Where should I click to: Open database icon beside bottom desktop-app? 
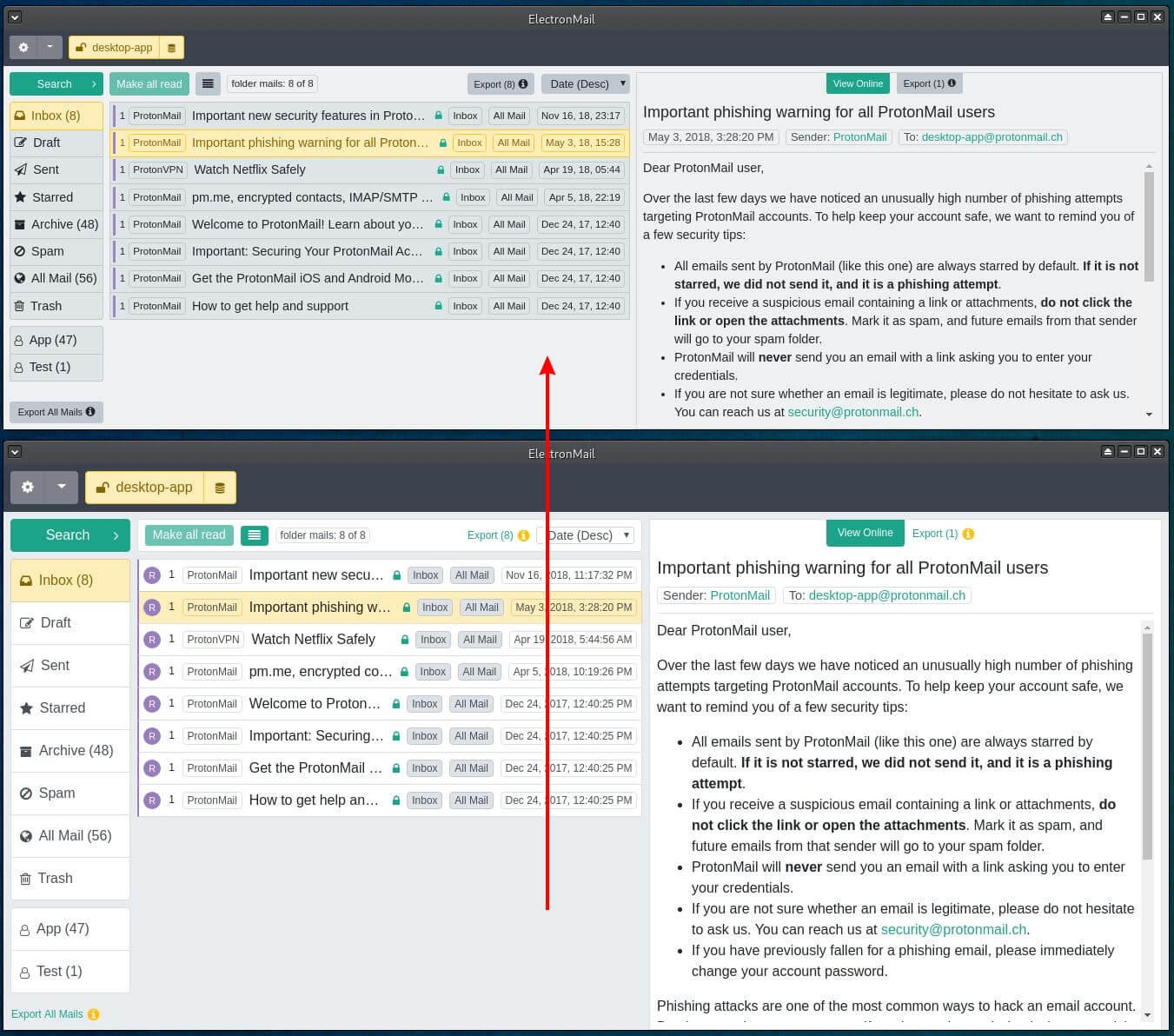click(x=220, y=488)
